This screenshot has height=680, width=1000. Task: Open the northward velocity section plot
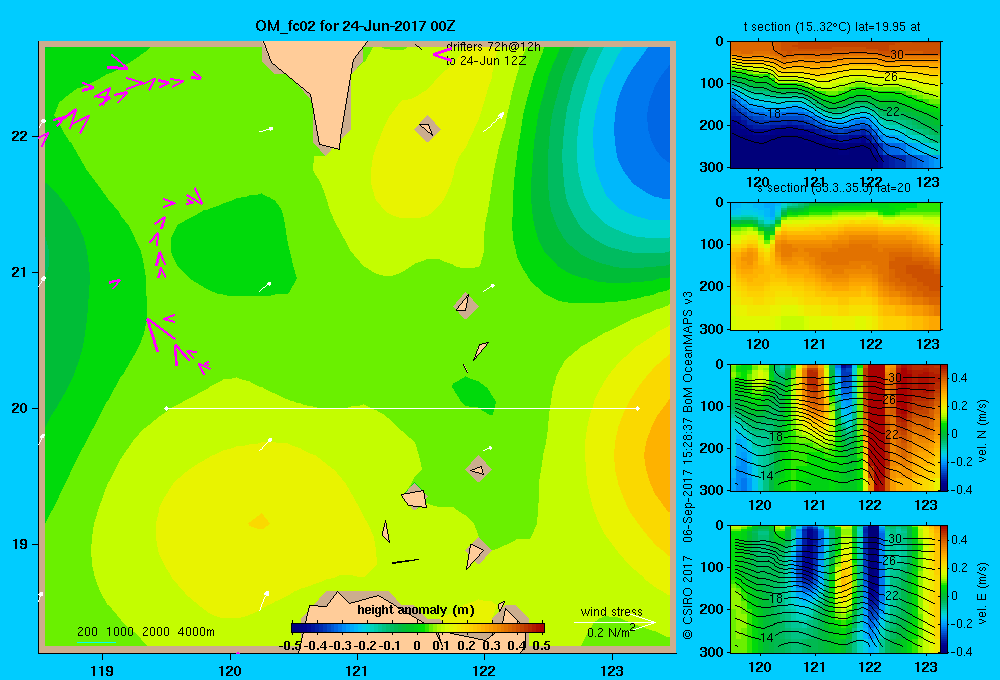point(835,427)
